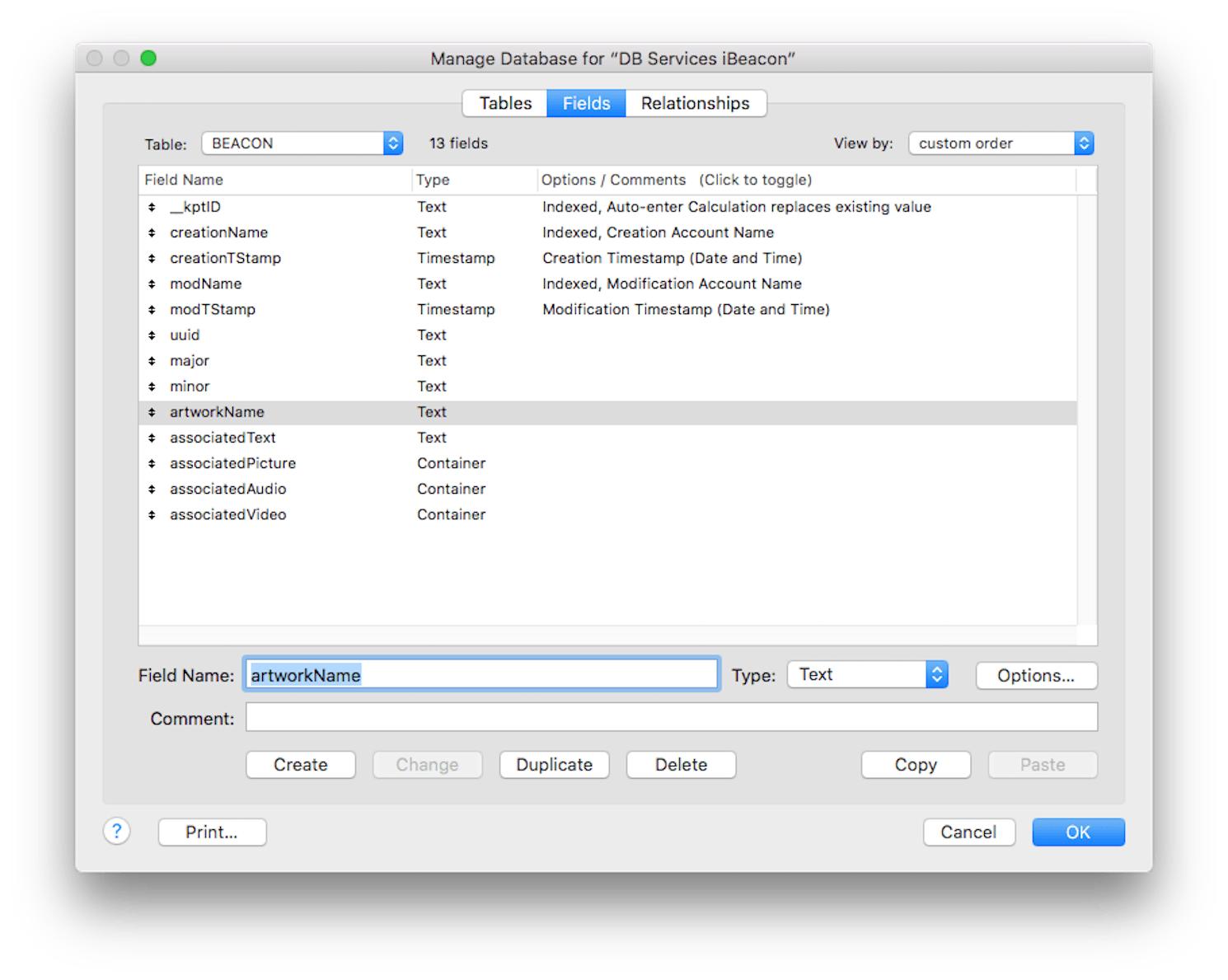Click the reorder handle beside creationTStamp
Viewport: 1228px width, 980px height.
pyautogui.click(x=152, y=258)
